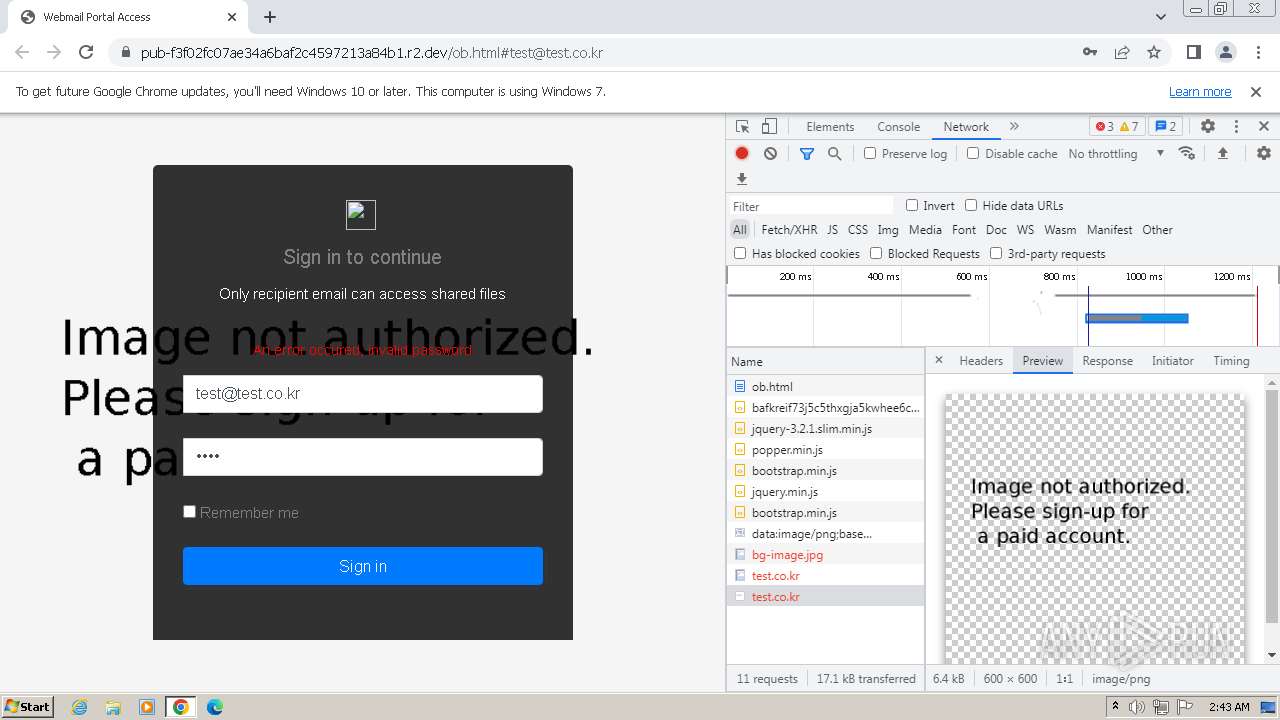The height and width of the screenshot is (720, 1280).
Task: Toggle Chrome side panel
Action: [1193, 52]
